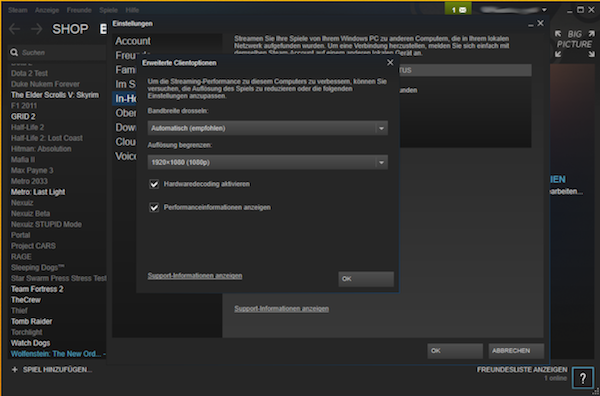Switch to Big Picture mode
Image resolution: width=600 pixels, height=396 pixels.
[x=574, y=44]
